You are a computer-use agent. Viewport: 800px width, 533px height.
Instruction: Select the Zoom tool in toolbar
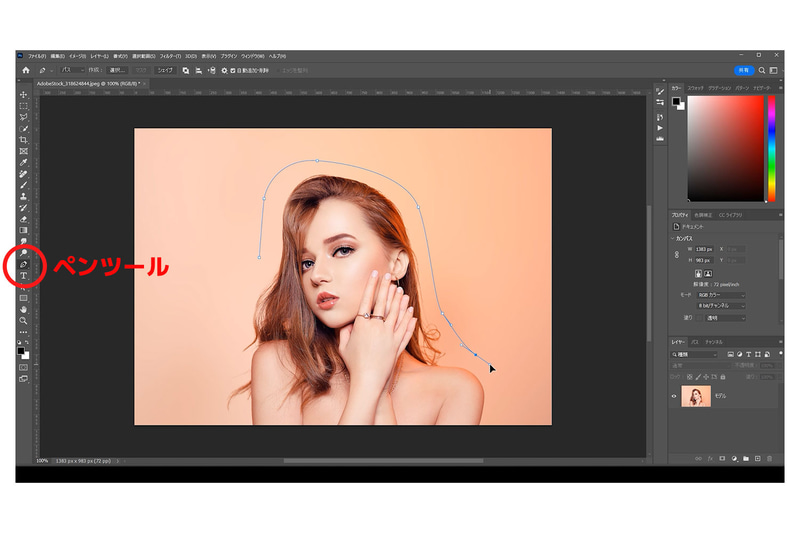click(23, 321)
